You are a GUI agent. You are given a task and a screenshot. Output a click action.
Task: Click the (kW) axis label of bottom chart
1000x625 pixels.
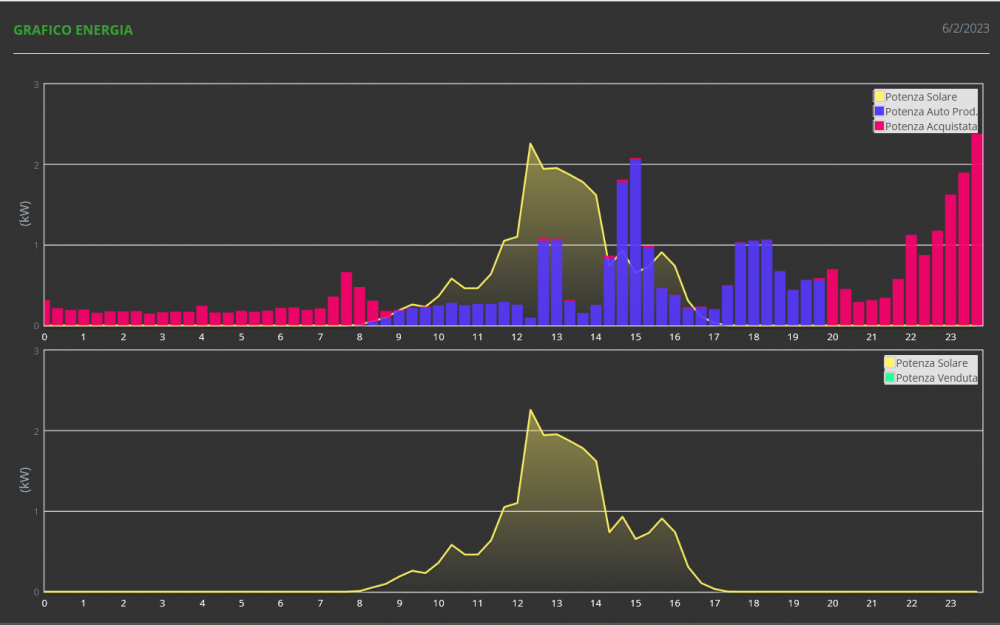coord(25,479)
